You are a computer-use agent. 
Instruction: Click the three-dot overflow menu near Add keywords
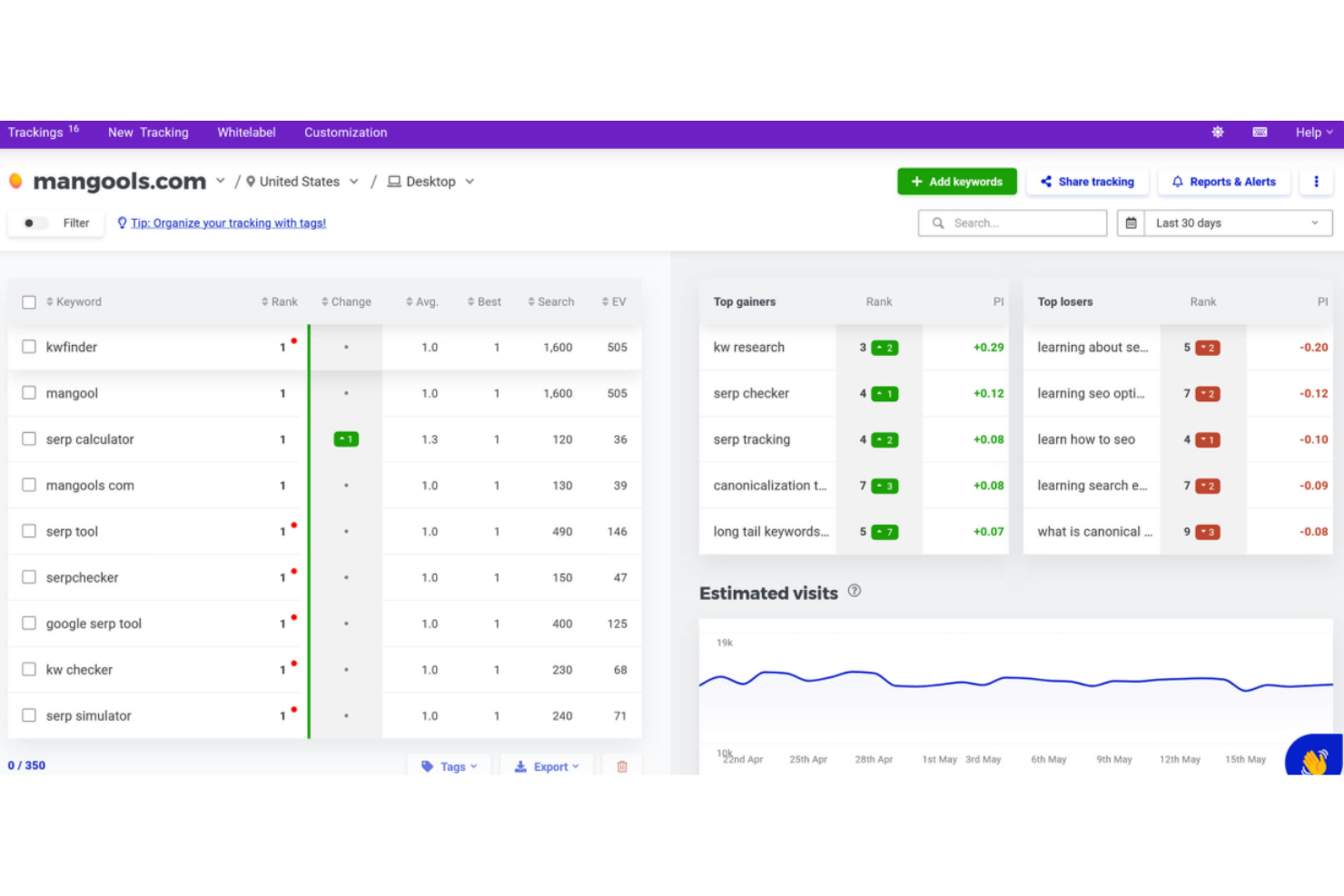(x=1317, y=181)
